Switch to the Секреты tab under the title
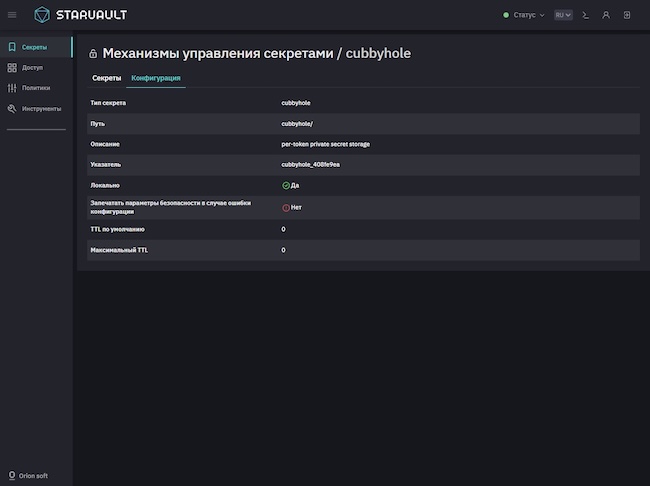This screenshot has height=486, width=650. click(x=106, y=78)
